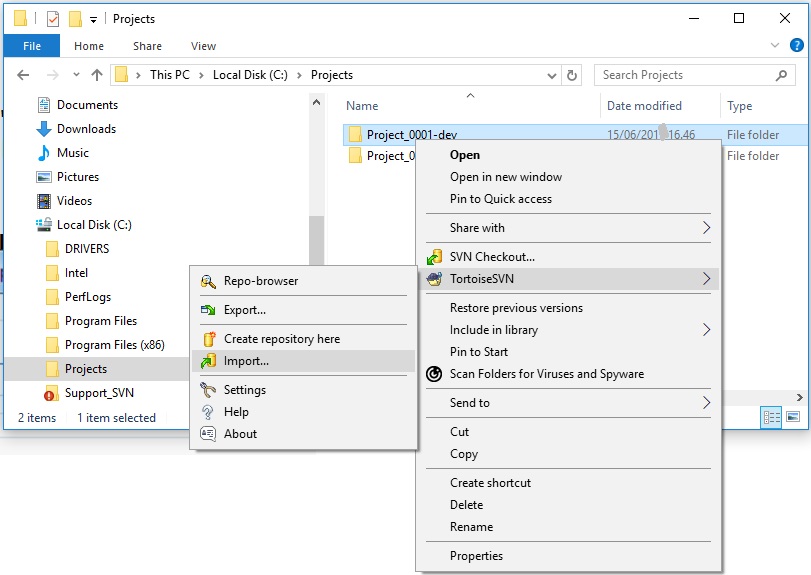Select Create repository here

[304, 339]
